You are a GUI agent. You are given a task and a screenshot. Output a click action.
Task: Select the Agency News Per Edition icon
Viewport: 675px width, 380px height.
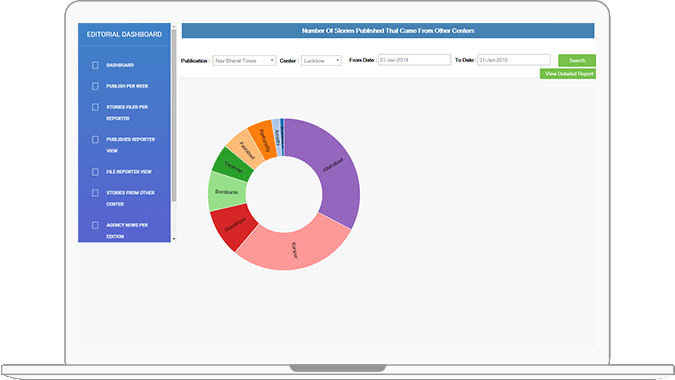(x=95, y=225)
